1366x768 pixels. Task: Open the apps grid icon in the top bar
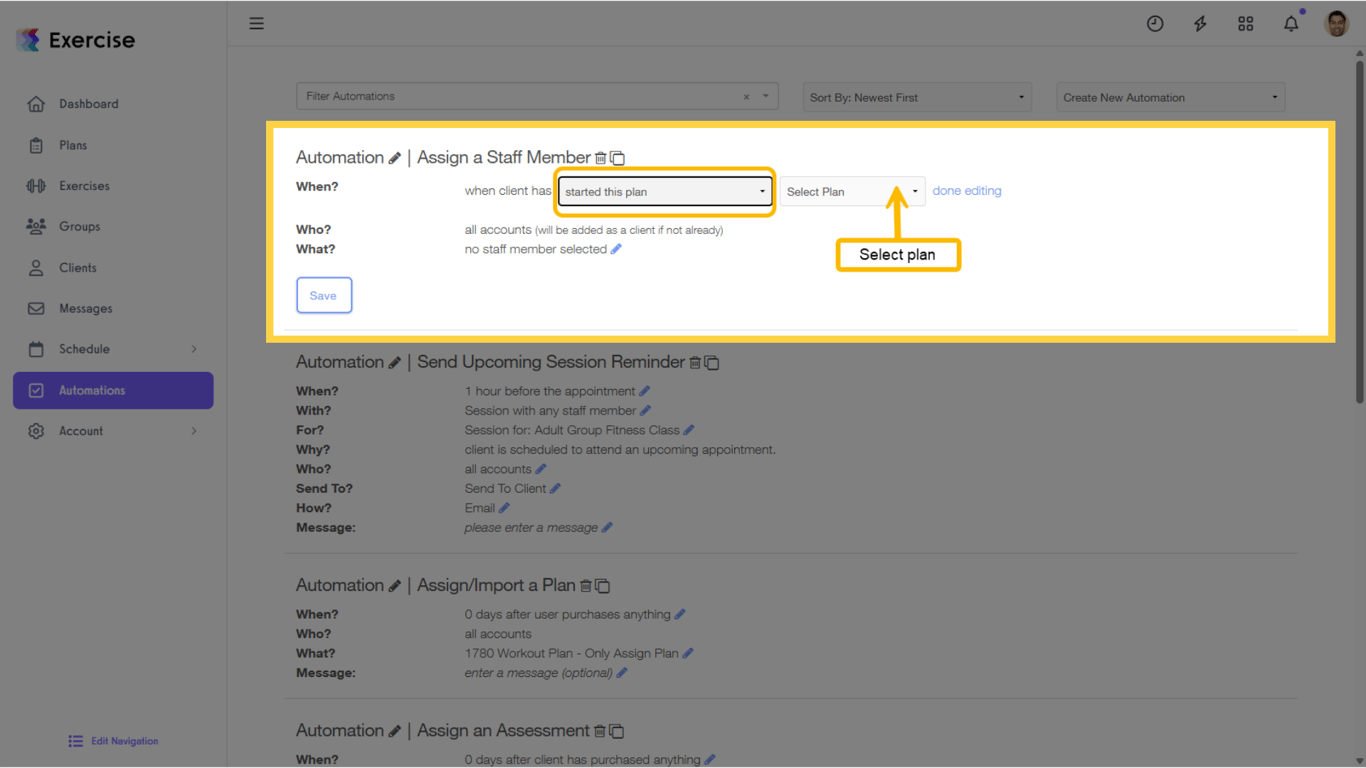1246,22
